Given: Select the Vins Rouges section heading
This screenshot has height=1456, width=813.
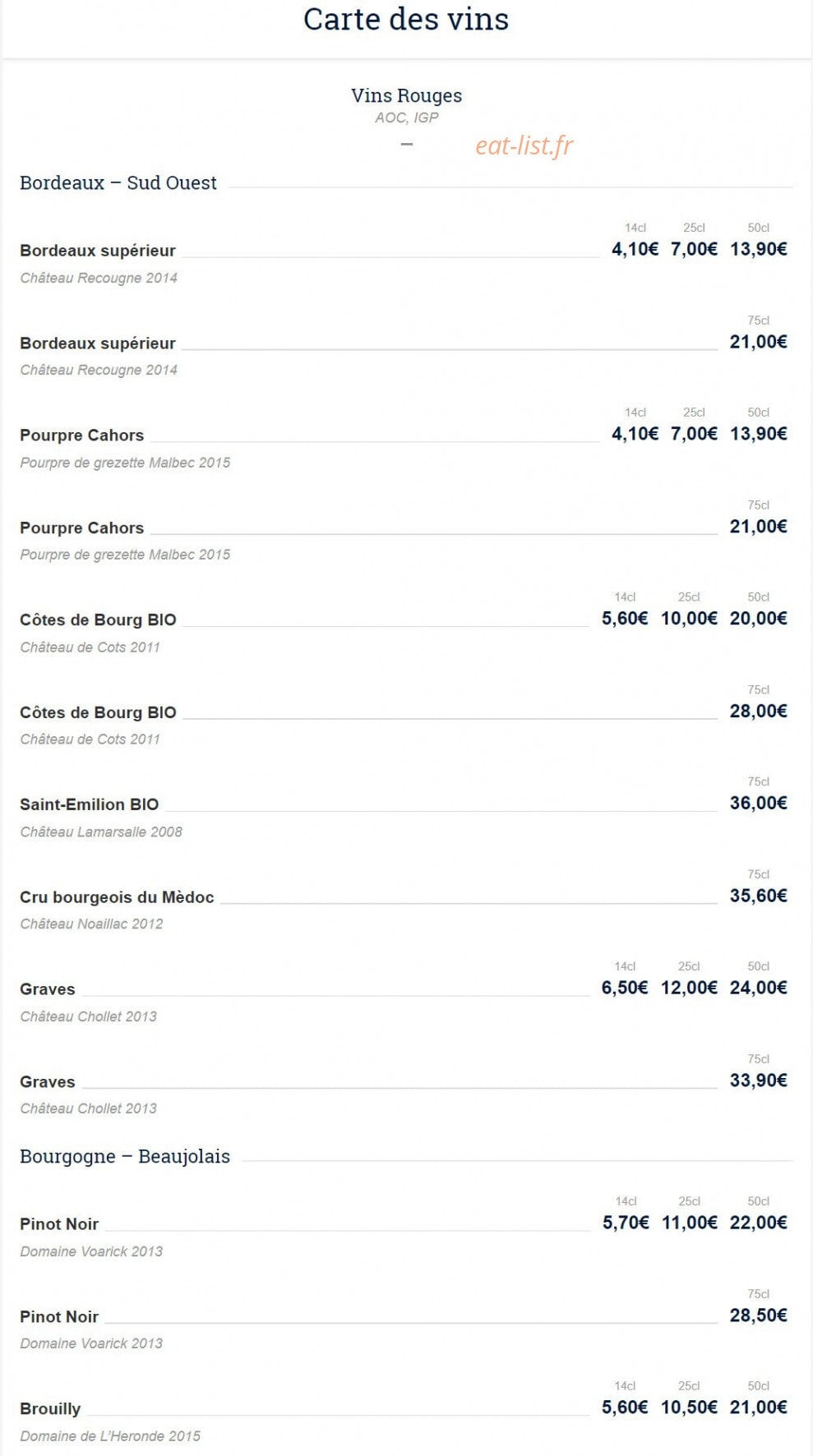Looking at the screenshot, I should [406, 95].
